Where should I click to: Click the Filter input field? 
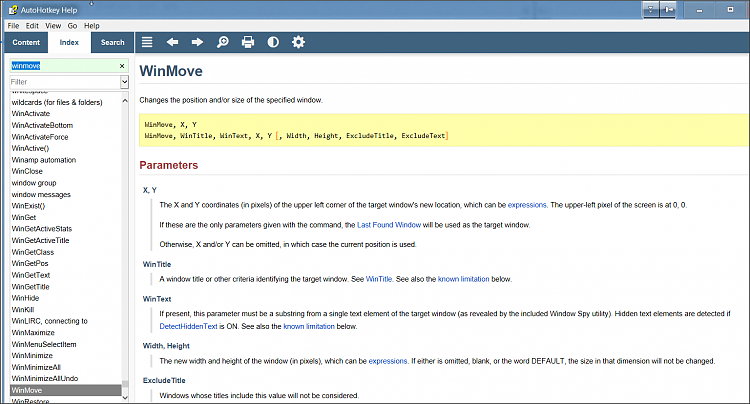65,82
